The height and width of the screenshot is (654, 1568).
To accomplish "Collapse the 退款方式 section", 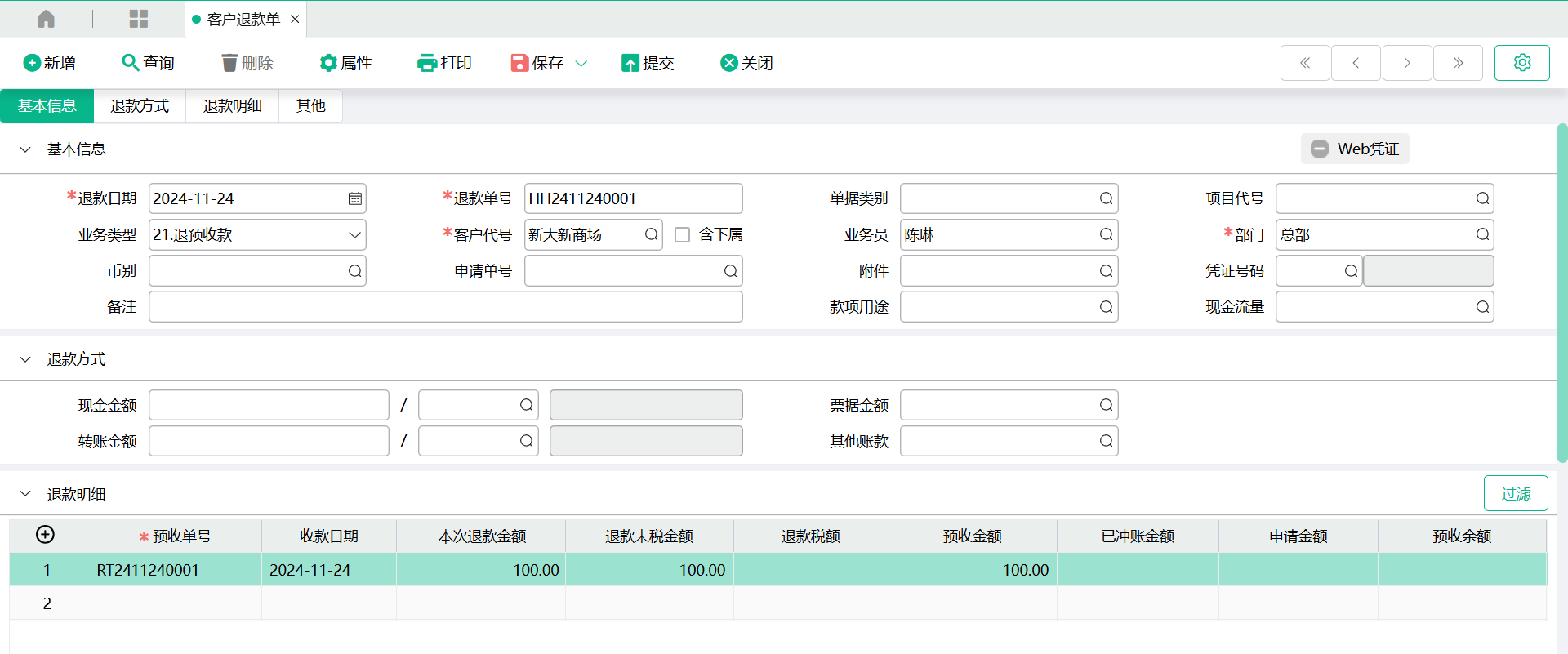I will pyautogui.click(x=25, y=359).
